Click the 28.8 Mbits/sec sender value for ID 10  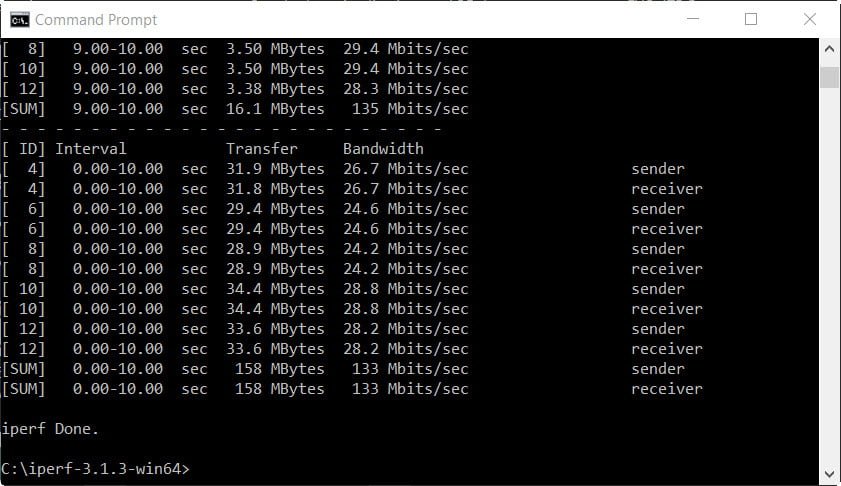click(405, 289)
